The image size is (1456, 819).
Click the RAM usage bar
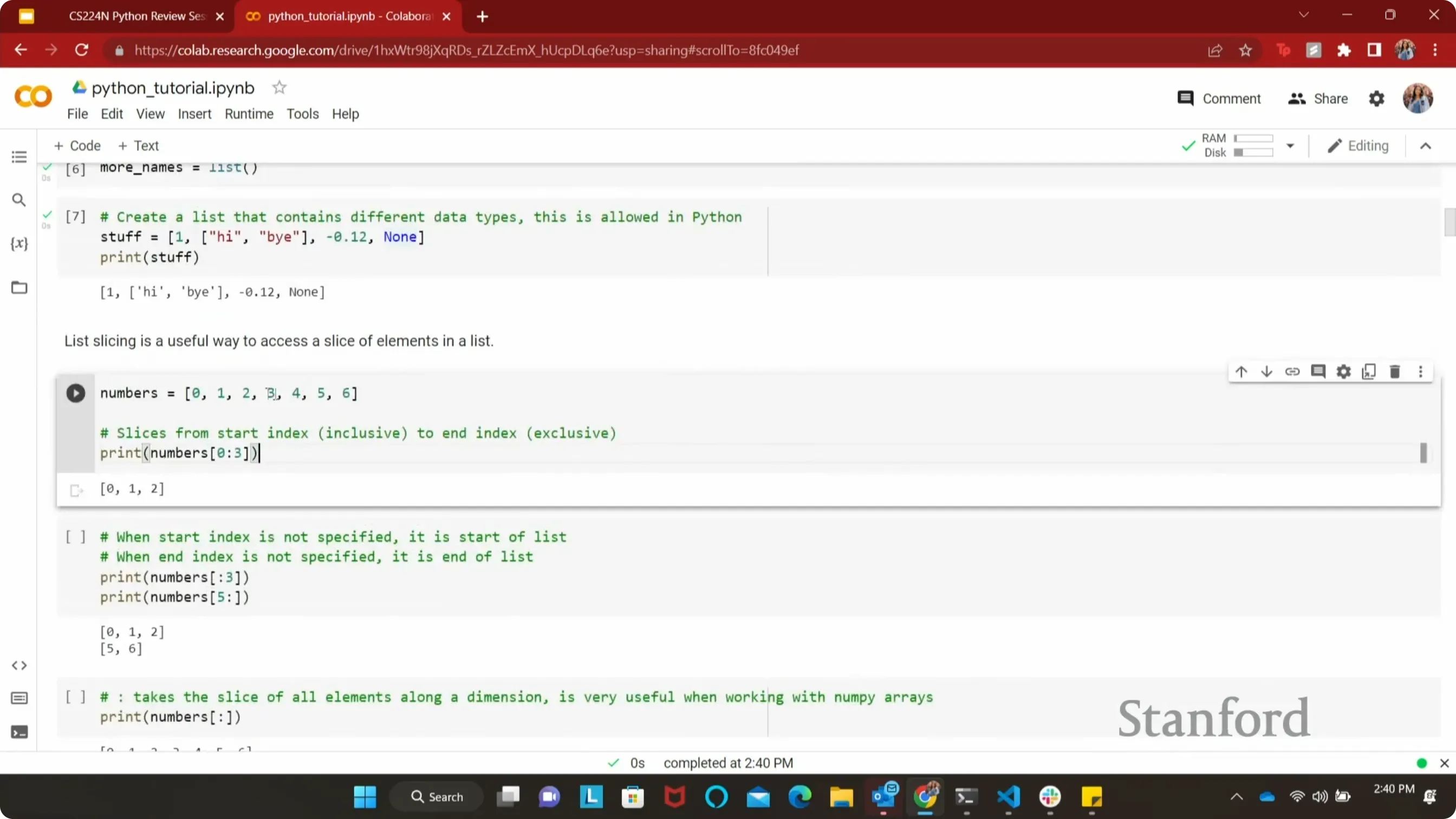(1253, 139)
